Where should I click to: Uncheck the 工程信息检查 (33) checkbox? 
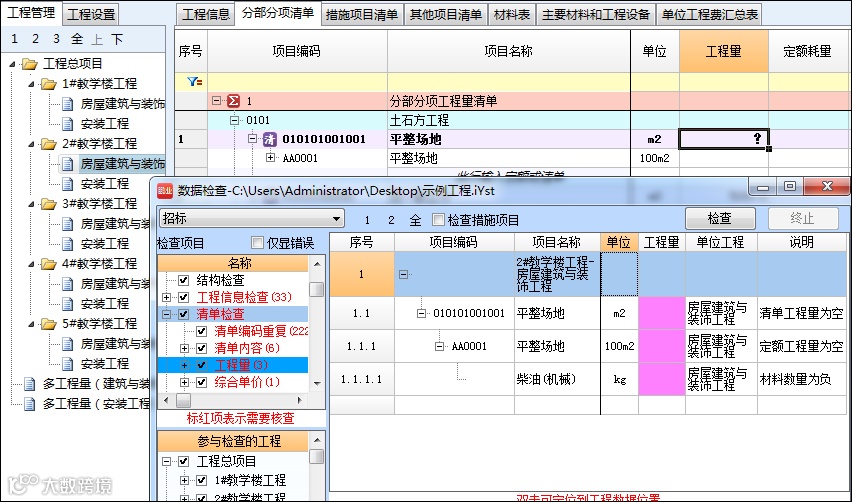tap(184, 297)
